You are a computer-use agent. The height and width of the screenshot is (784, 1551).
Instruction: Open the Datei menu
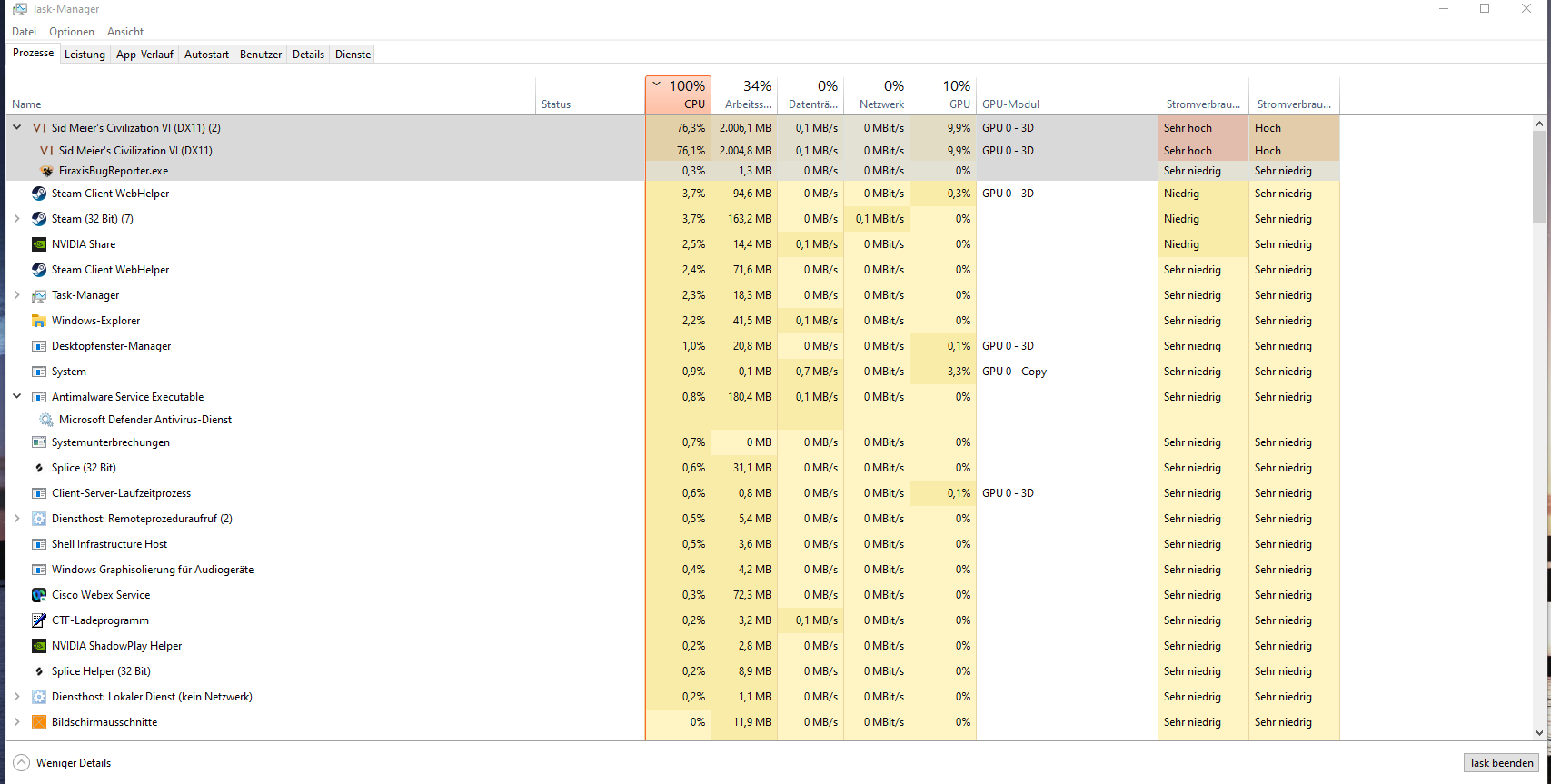coord(25,32)
